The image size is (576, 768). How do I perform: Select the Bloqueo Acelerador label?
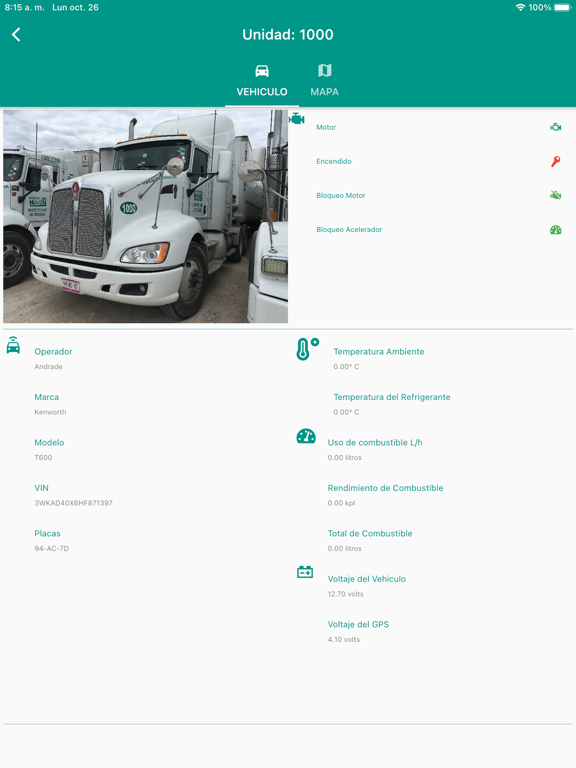click(x=349, y=230)
